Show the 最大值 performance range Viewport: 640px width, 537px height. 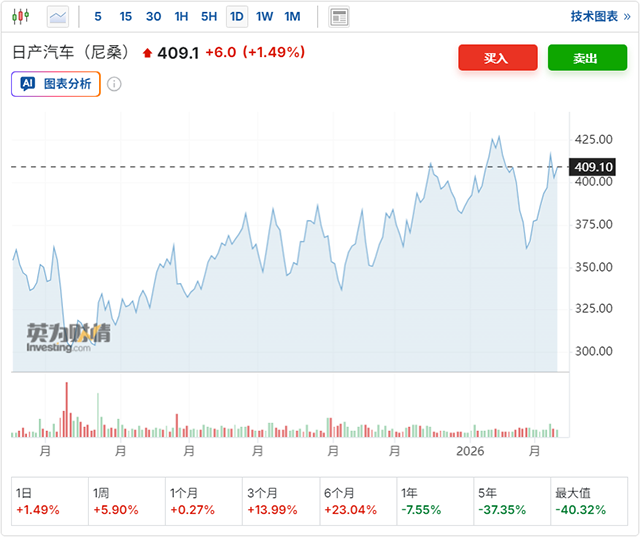[588, 501]
